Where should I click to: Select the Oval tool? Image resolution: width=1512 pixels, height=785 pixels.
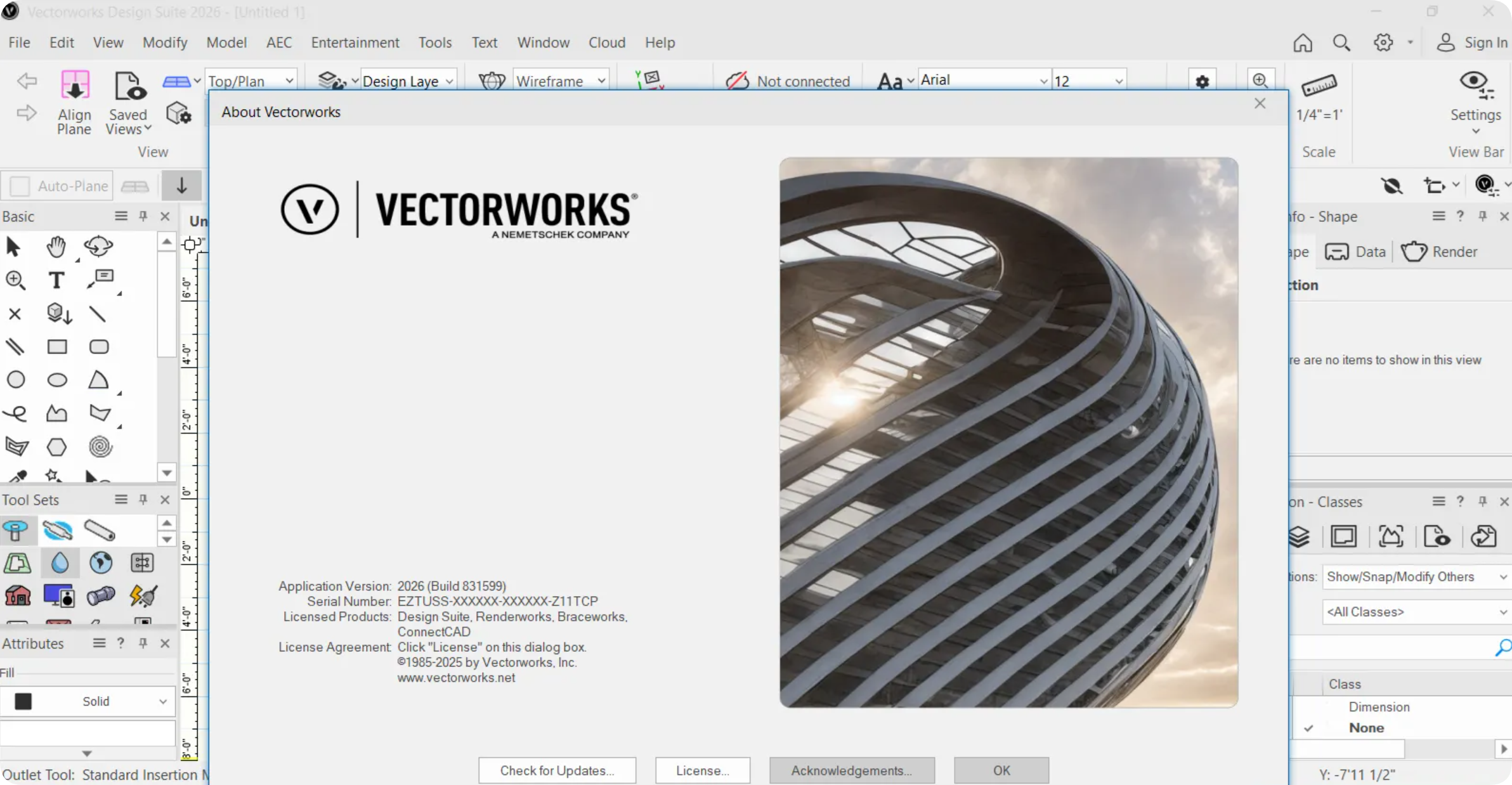pyautogui.click(x=57, y=380)
